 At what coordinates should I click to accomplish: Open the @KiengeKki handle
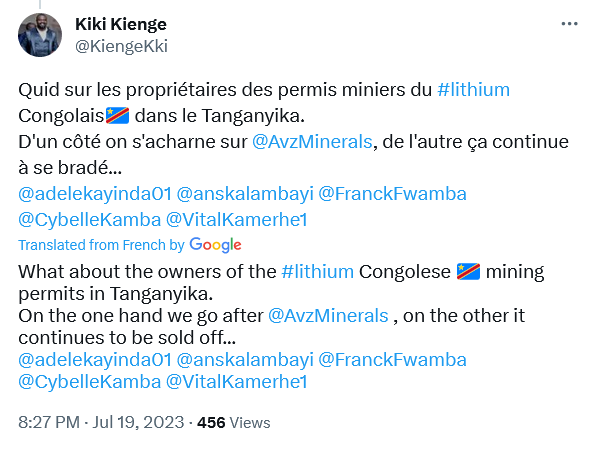(x=121, y=46)
